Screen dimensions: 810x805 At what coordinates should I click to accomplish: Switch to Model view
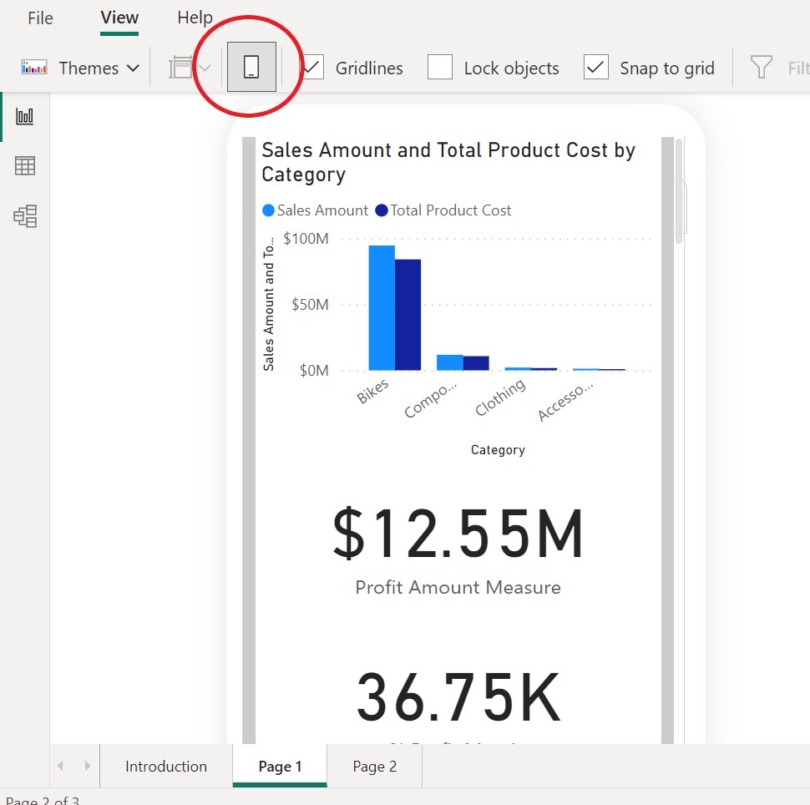pyautogui.click(x=24, y=215)
